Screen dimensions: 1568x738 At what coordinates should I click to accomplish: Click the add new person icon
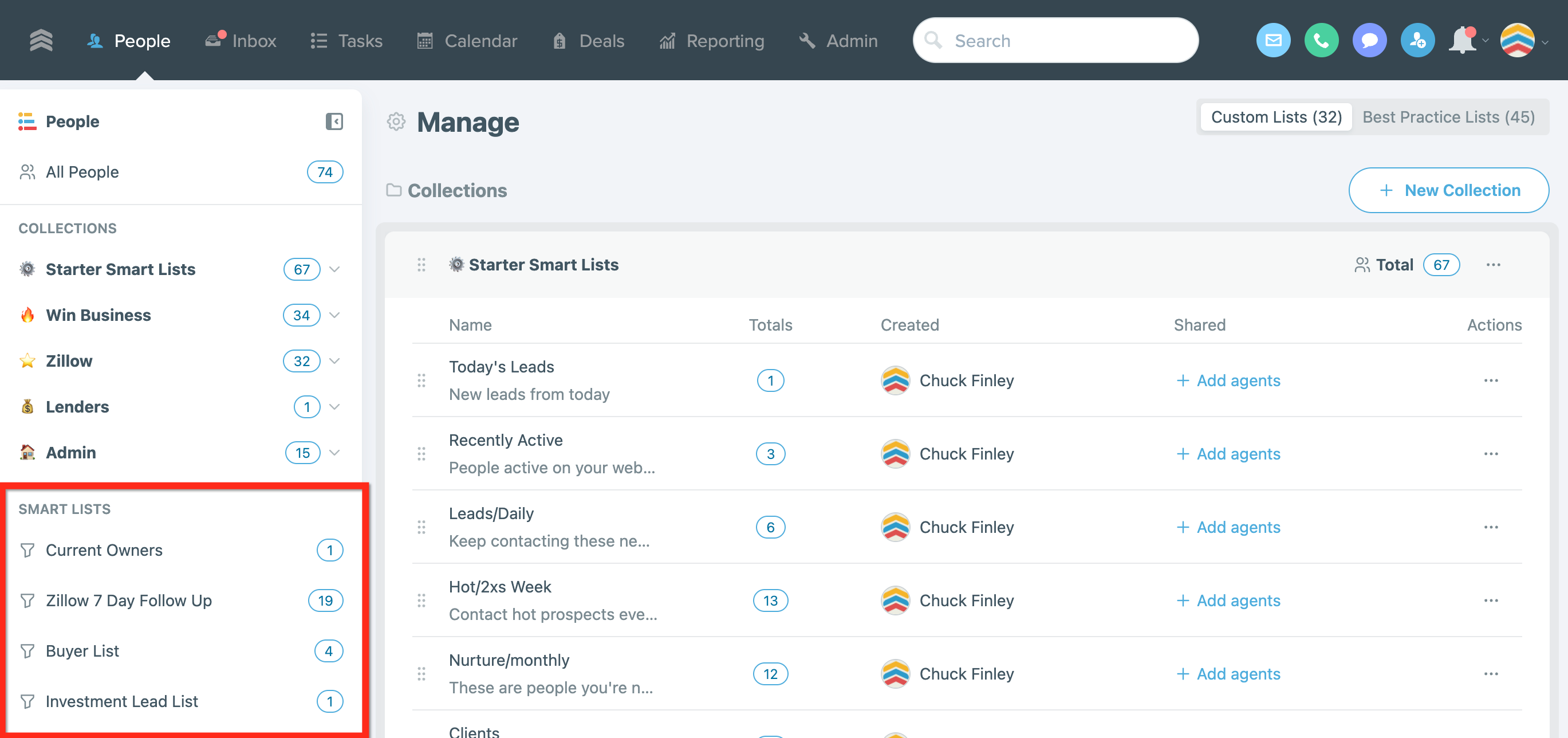pyautogui.click(x=1417, y=41)
